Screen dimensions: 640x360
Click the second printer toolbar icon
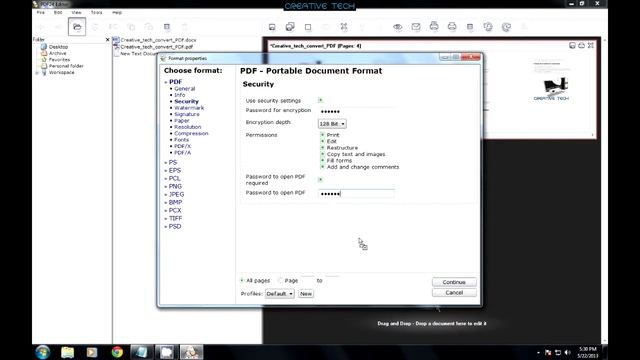(x=452, y=27)
